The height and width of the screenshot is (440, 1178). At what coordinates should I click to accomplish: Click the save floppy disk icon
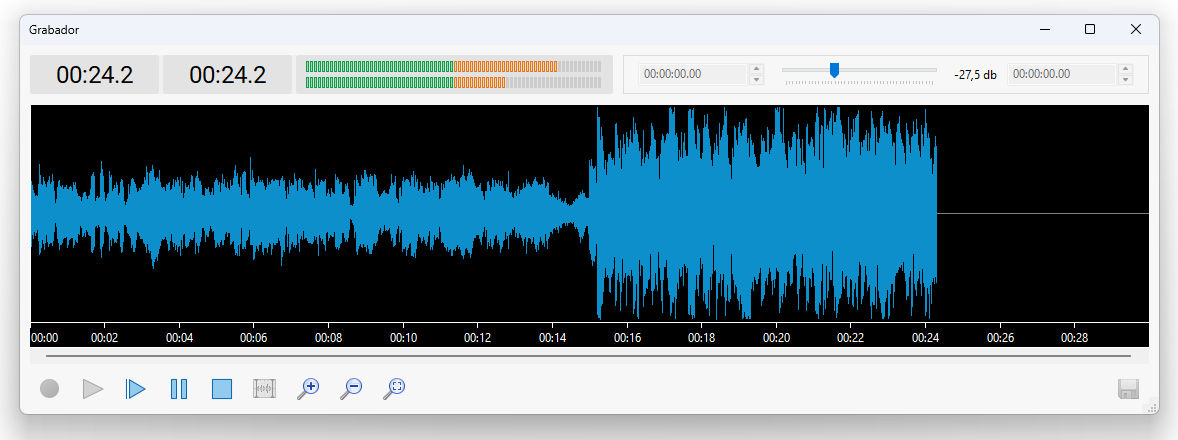(1128, 389)
